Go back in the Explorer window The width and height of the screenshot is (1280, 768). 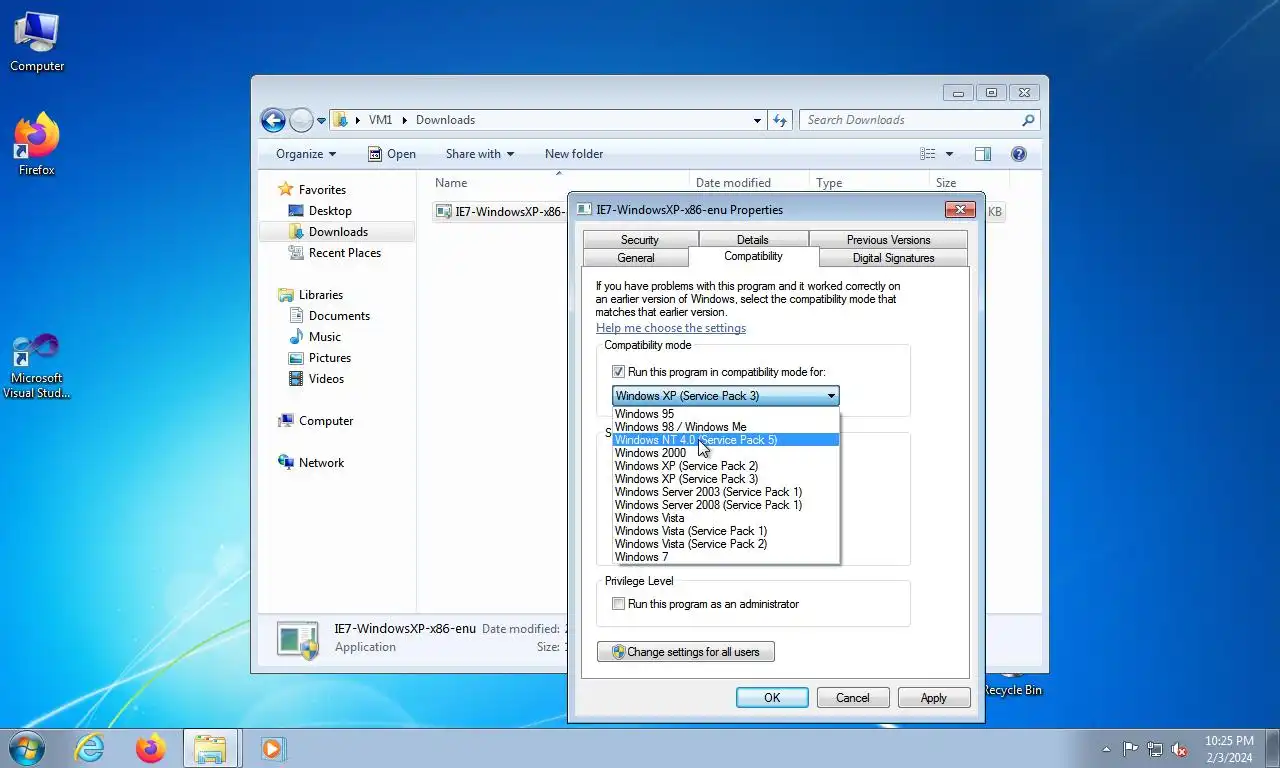coord(273,120)
